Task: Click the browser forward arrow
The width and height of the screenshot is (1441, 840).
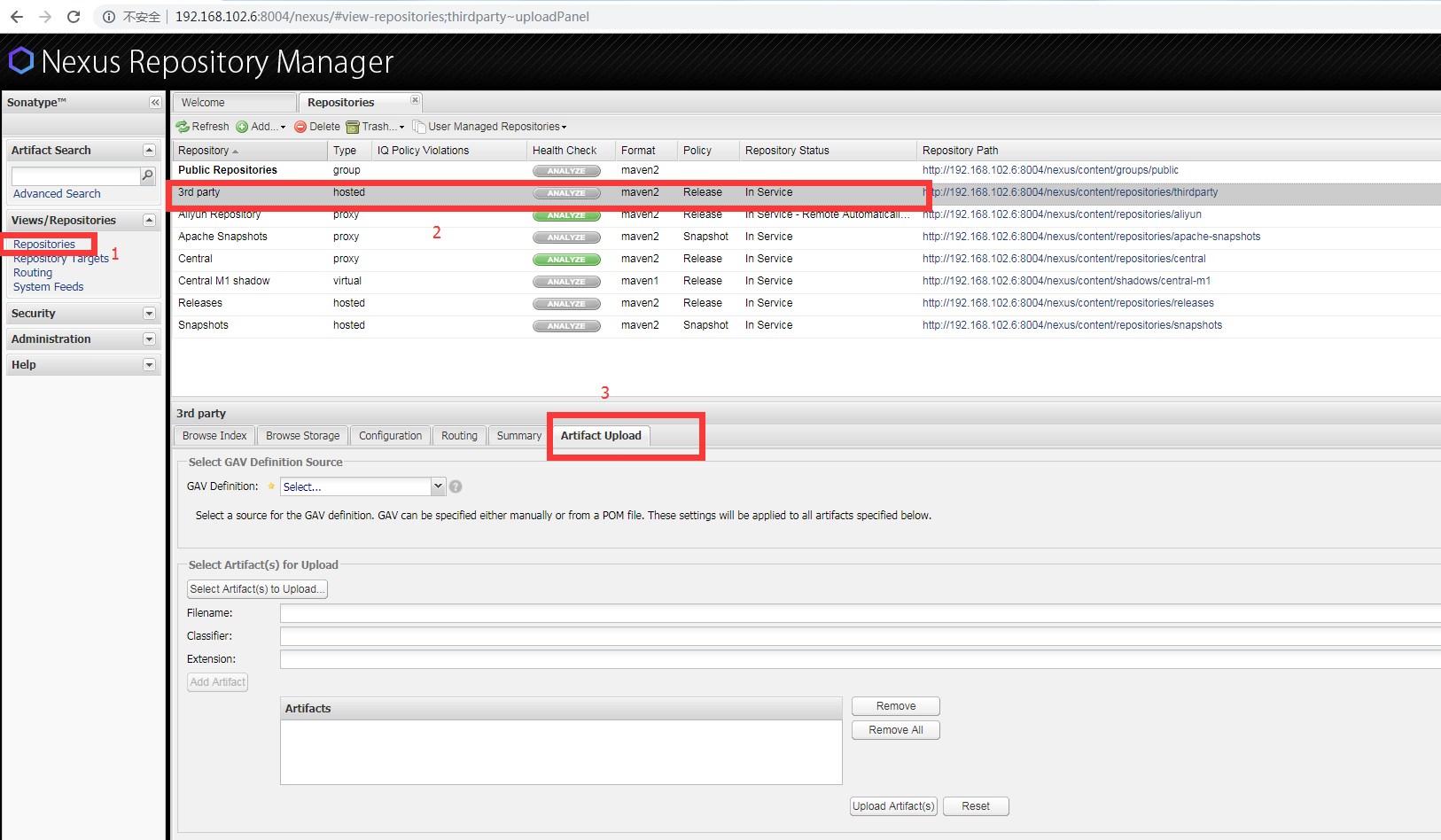Action: pyautogui.click(x=45, y=17)
